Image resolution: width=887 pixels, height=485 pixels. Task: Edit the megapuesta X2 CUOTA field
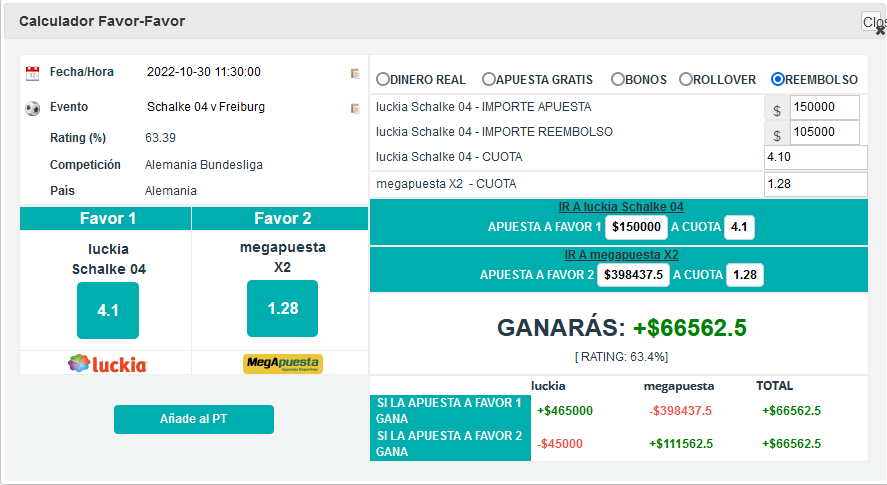click(815, 184)
